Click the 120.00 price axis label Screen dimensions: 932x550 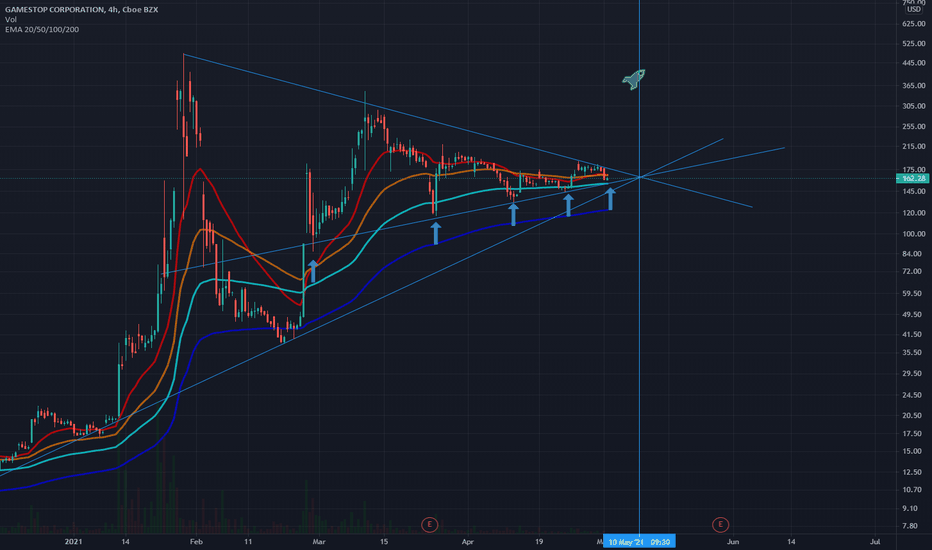click(914, 213)
